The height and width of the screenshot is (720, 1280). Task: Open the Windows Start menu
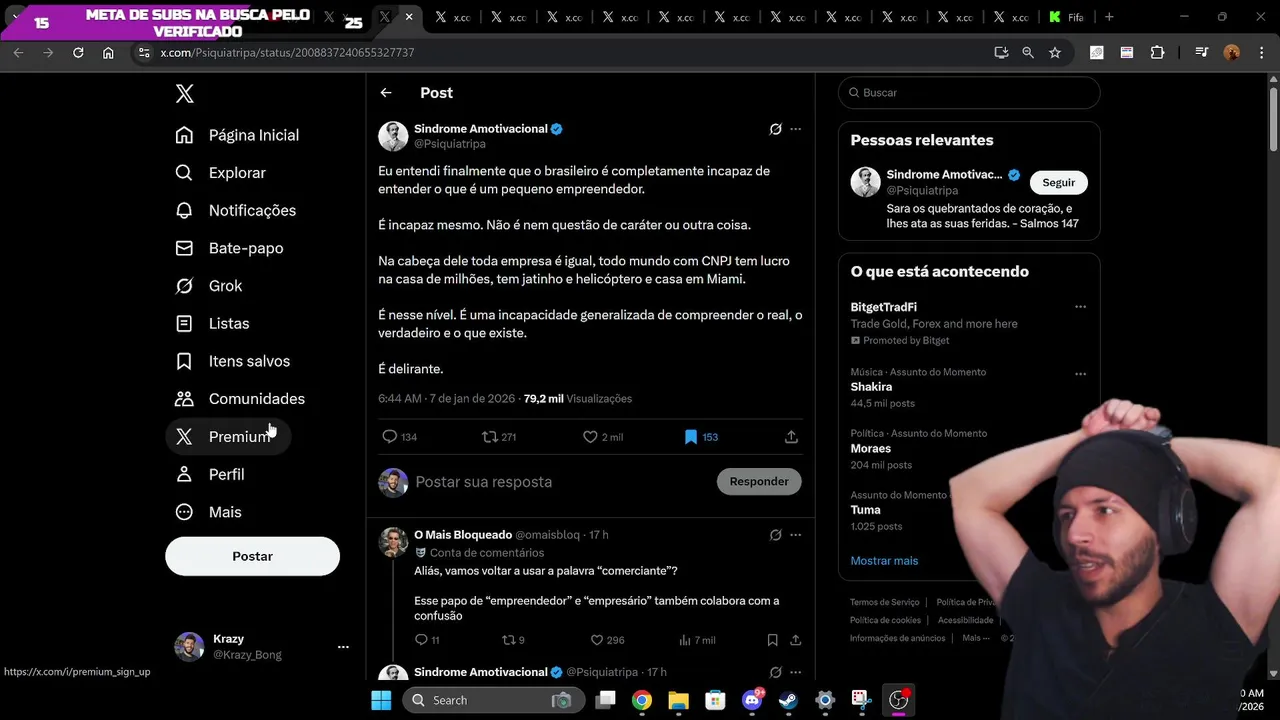(381, 700)
